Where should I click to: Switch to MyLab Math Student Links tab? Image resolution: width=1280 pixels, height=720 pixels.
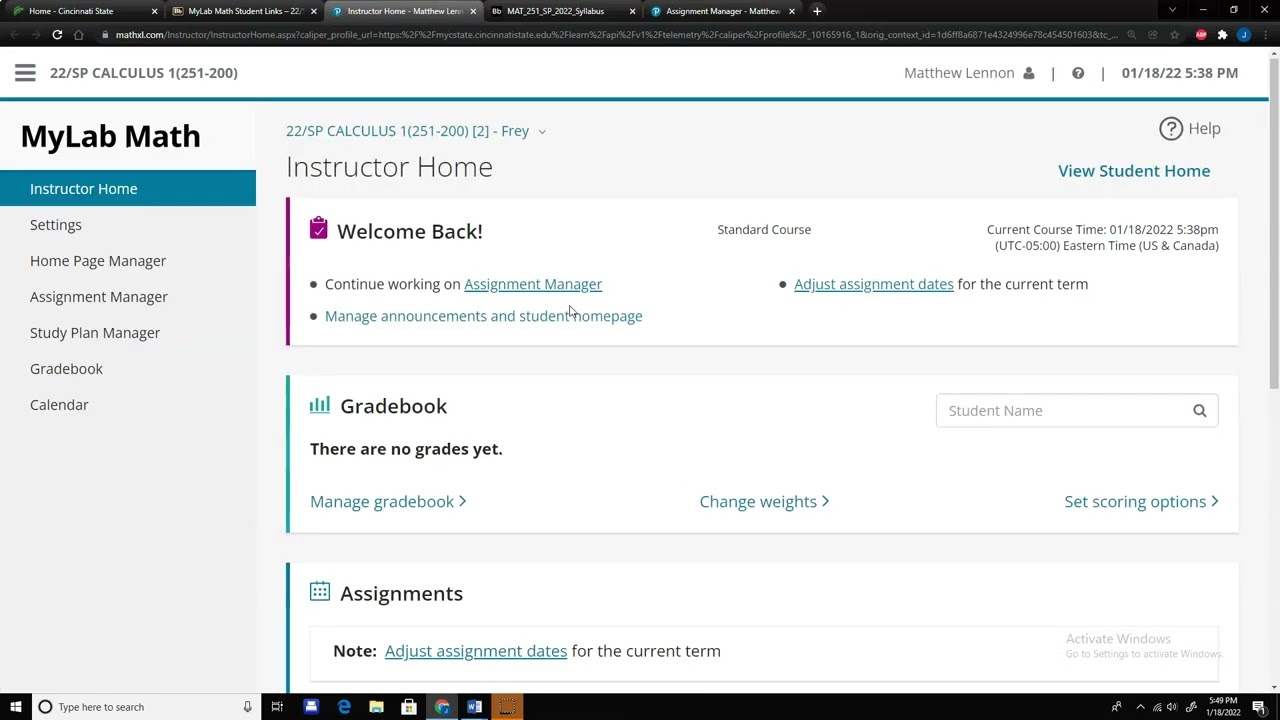coord(243,11)
